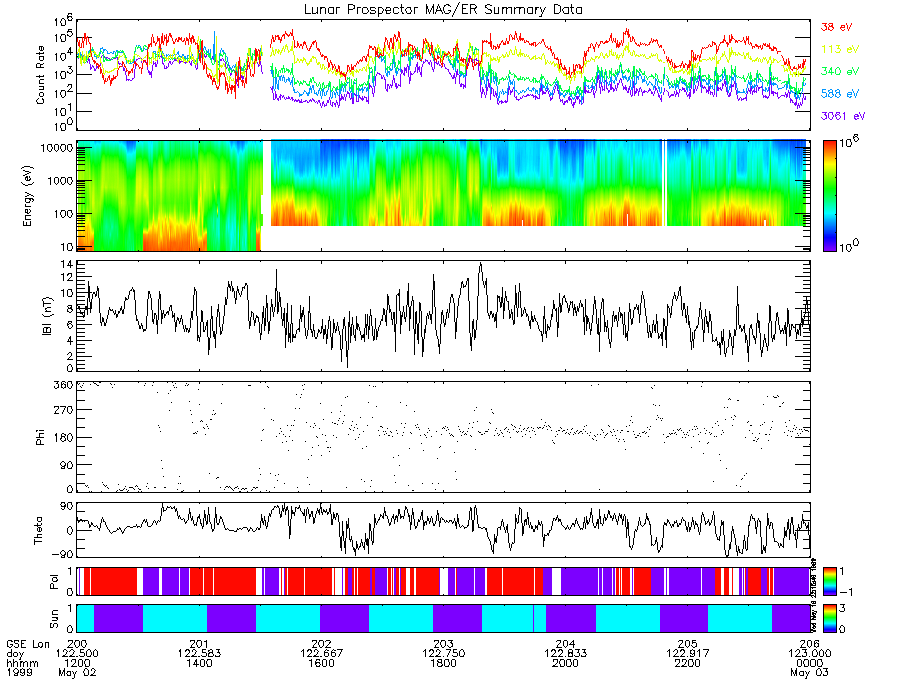Click the GSE longitude tick "205"
This screenshot has height=700, width=900.
click(x=688, y=644)
